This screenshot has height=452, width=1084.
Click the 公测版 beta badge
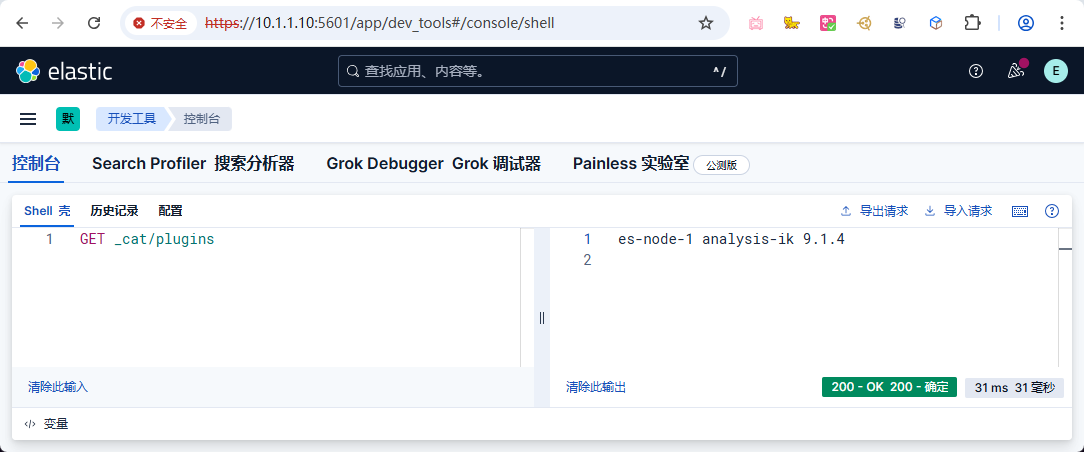[722, 165]
